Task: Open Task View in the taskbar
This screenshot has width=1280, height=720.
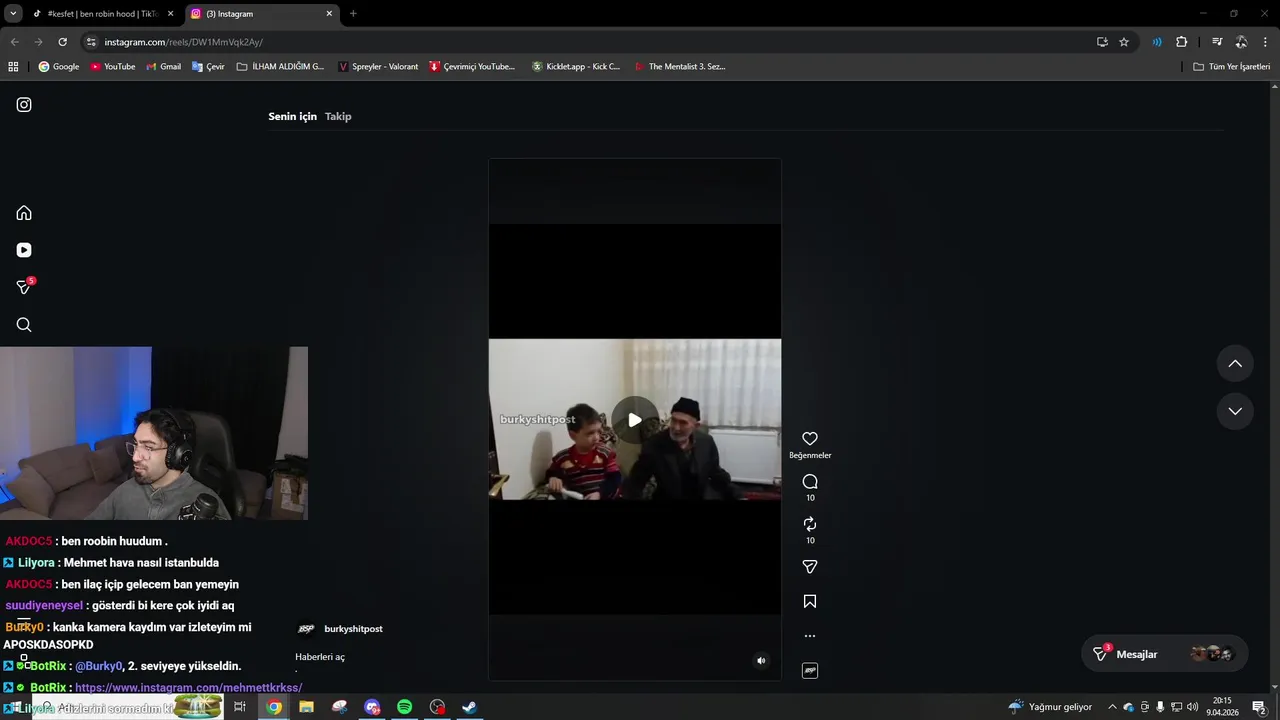Action: (240, 707)
